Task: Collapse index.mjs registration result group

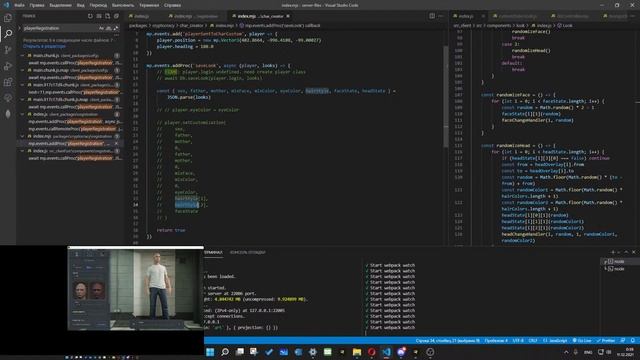Action: [23, 136]
